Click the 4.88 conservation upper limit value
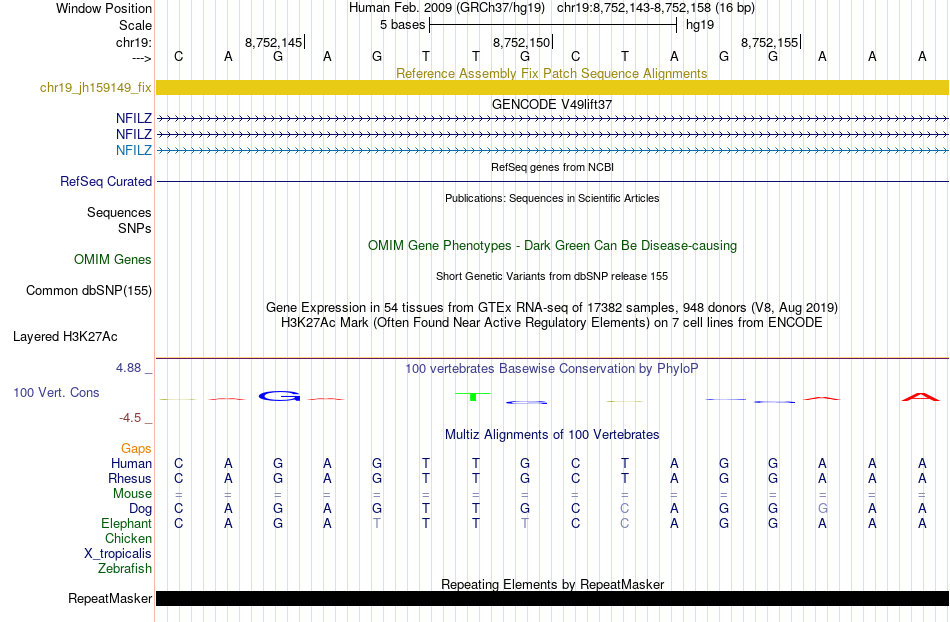 pos(128,368)
